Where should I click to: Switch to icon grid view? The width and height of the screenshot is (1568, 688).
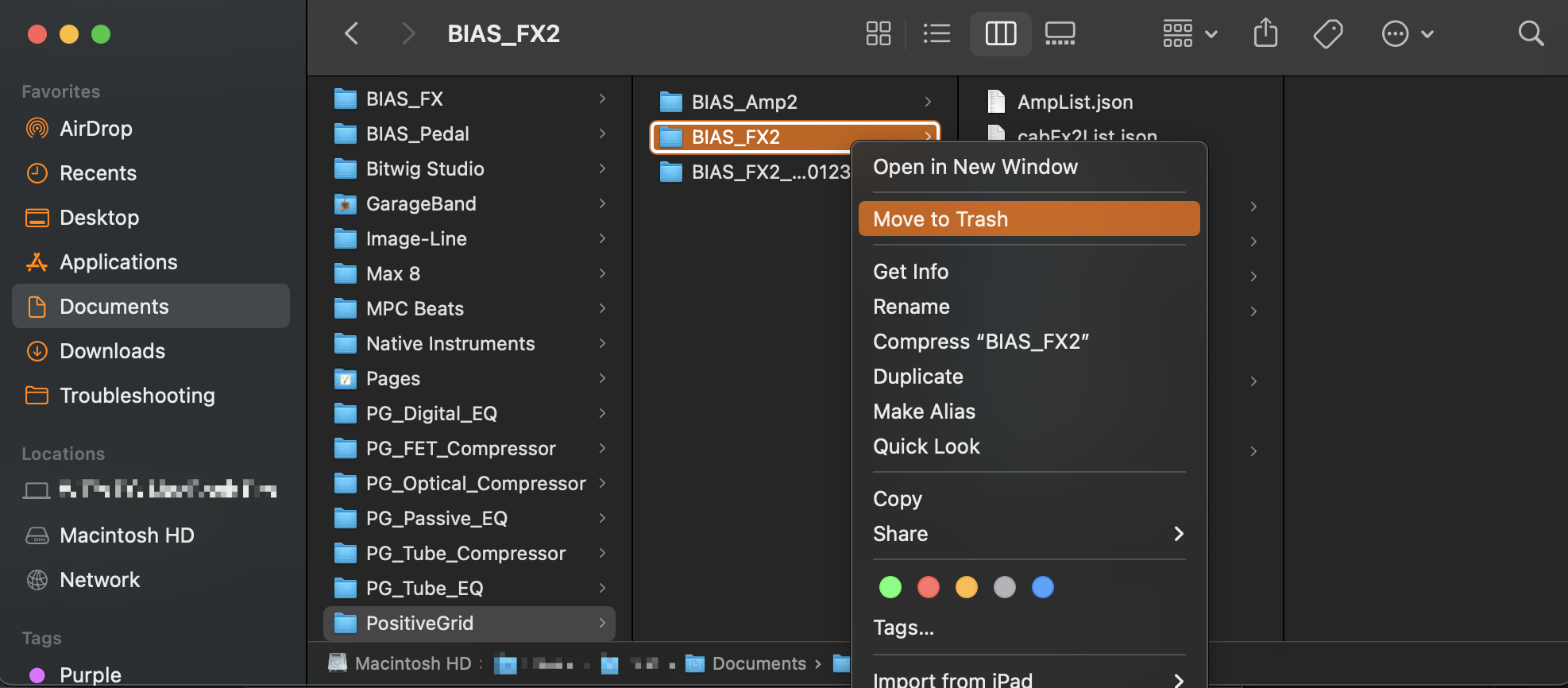[x=878, y=33]
